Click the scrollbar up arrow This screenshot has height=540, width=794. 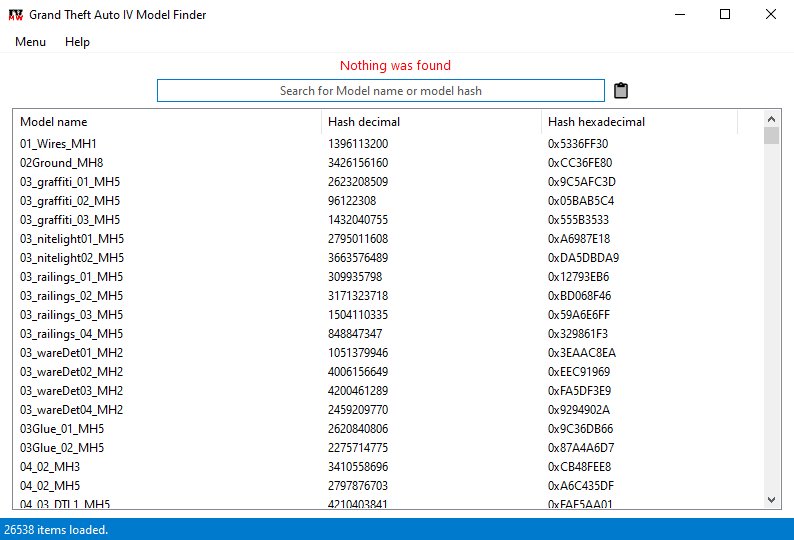[x=771, y=120]
